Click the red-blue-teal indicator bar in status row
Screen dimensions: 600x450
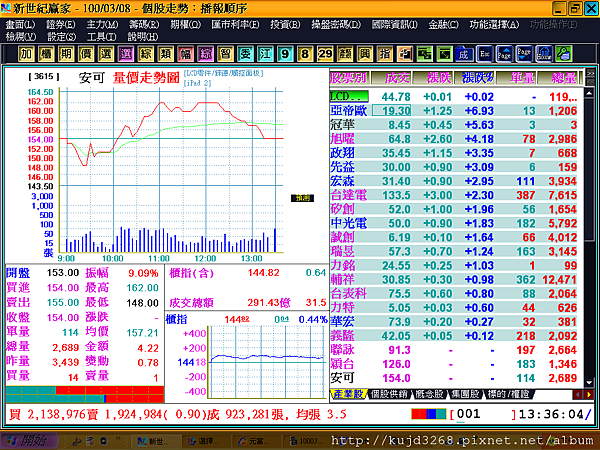(x=429, y=414)
